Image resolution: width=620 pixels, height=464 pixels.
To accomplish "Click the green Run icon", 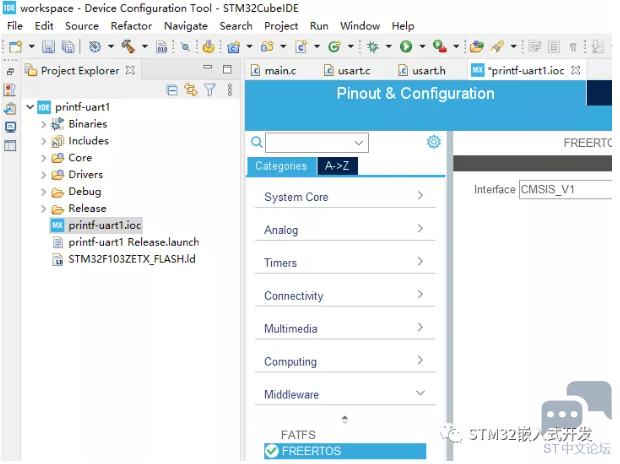I will [406, 47].
